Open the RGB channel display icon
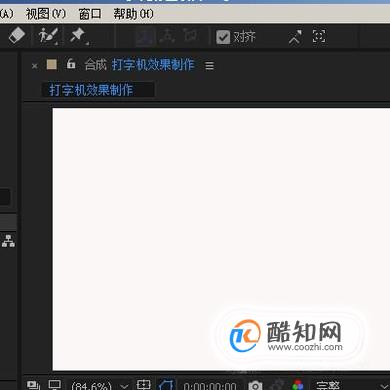Viewport: 390px width, 390px height. 298,385
